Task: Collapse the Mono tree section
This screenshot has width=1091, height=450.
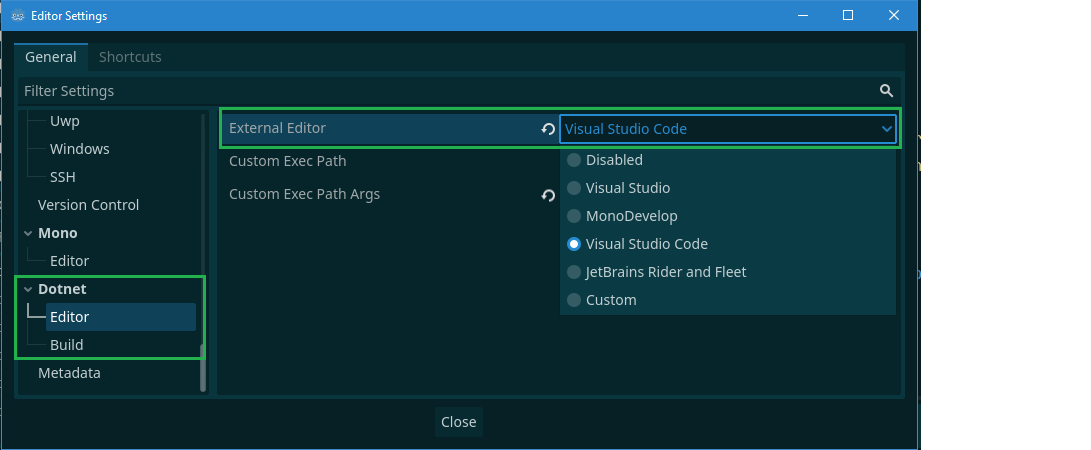Action: click(x=27, y=233)
